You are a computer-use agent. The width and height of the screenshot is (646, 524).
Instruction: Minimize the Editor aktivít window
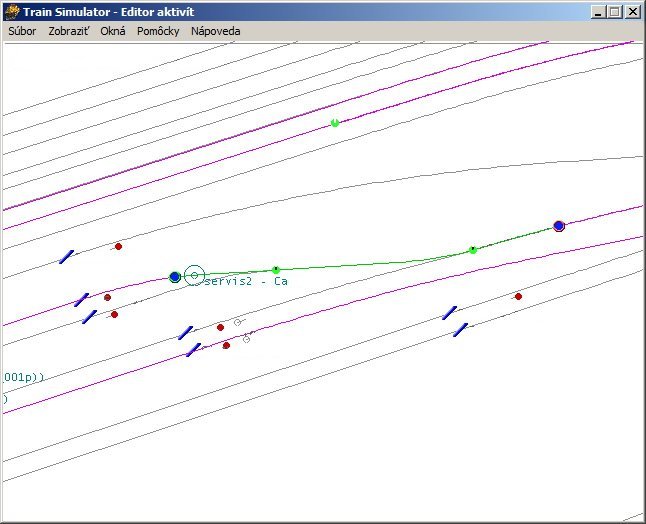point(598,12)
